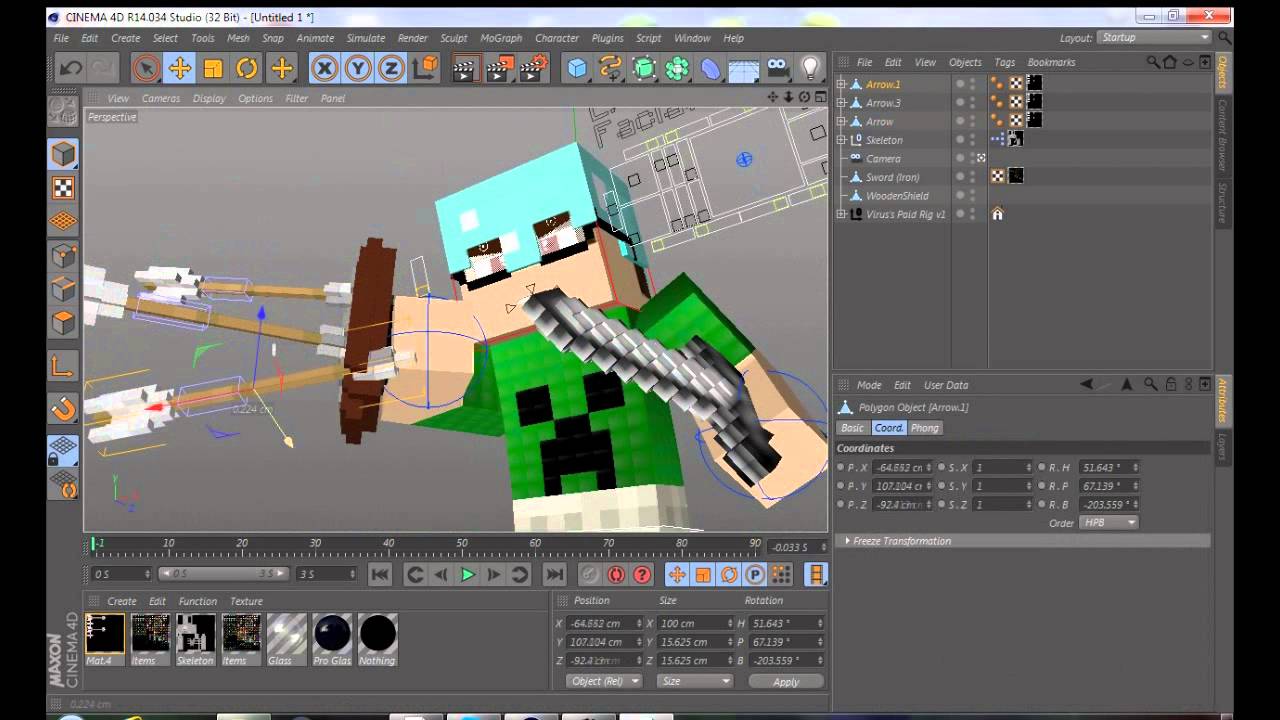This screenshot has height=720, width=1280.
Task: Play the animation forward
Action: (x=467, y=575)
